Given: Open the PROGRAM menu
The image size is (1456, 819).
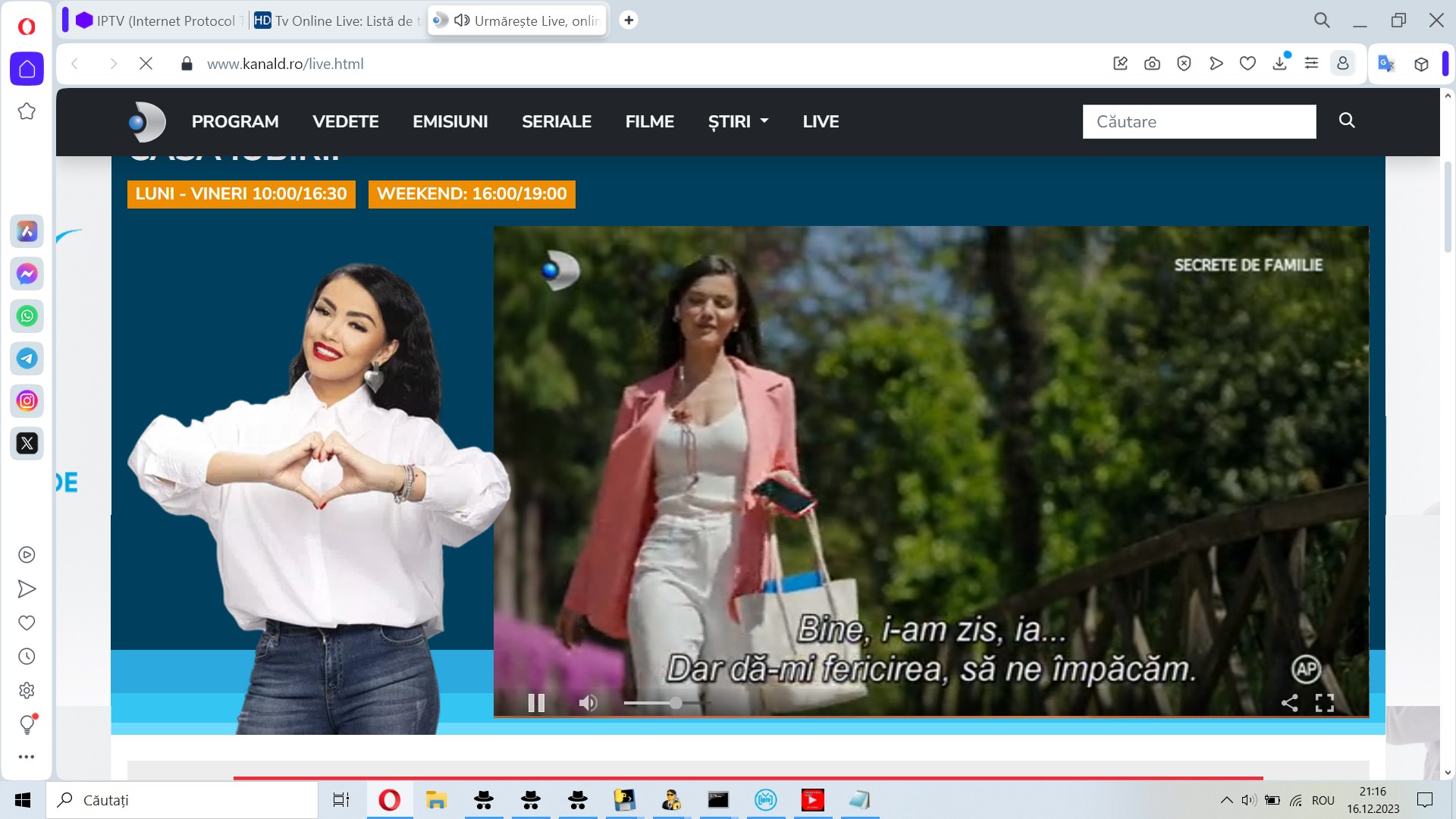Looking at the screenshot, I should (235, 121).
